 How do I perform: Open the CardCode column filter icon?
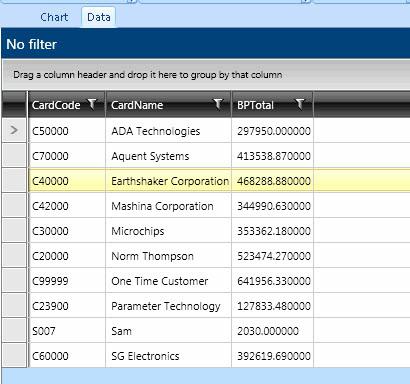click(92, 104)
